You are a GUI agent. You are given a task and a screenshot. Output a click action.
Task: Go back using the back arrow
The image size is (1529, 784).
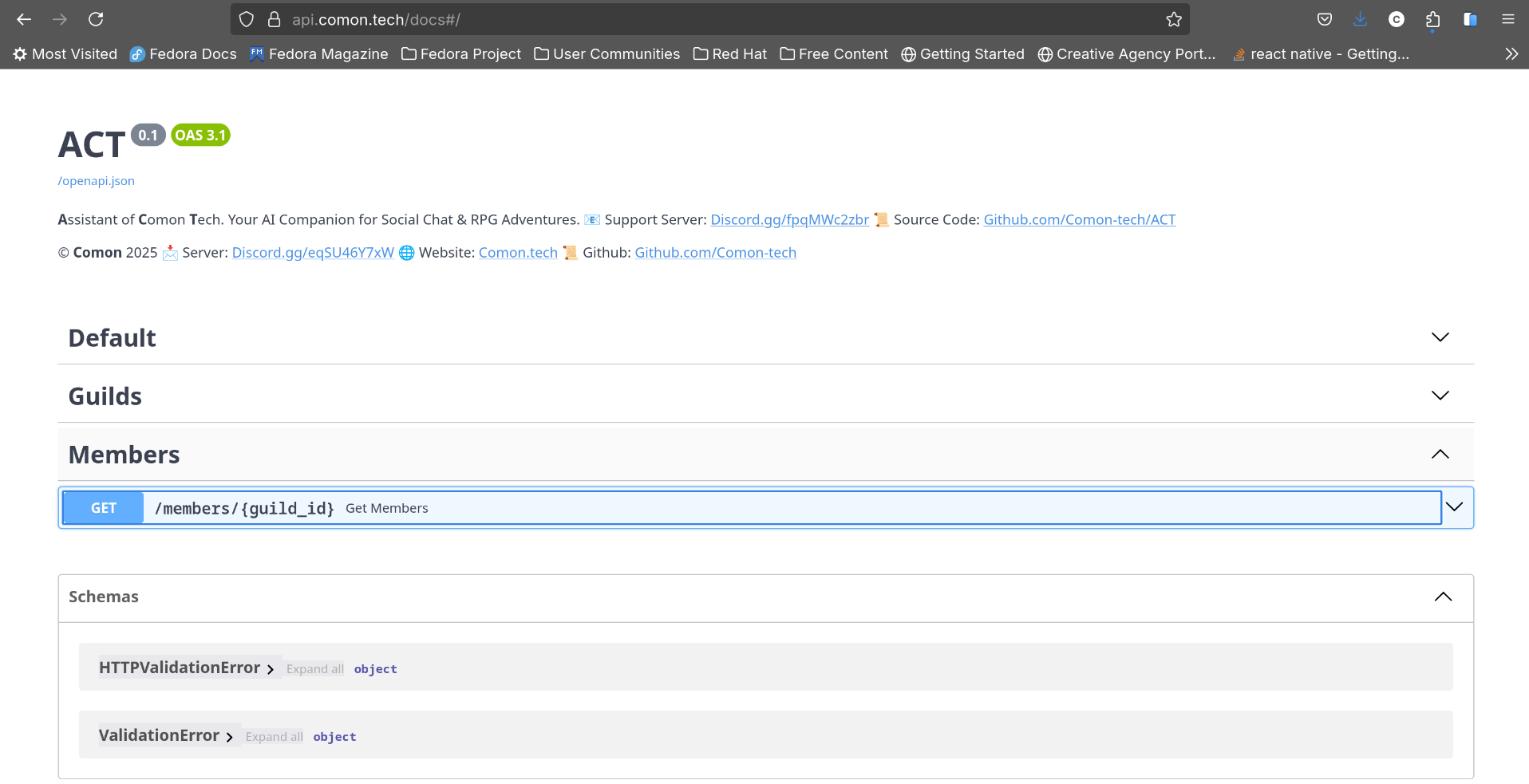coord(24,19)
